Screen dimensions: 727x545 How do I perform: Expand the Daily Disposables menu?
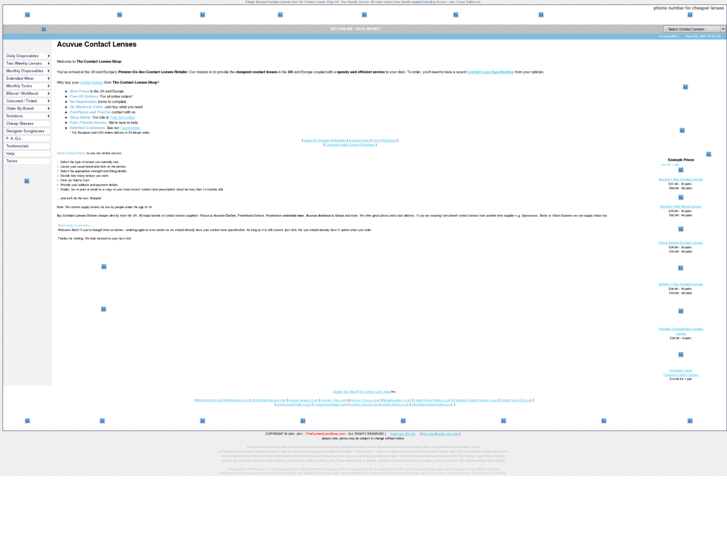click(x=27, y=56)
